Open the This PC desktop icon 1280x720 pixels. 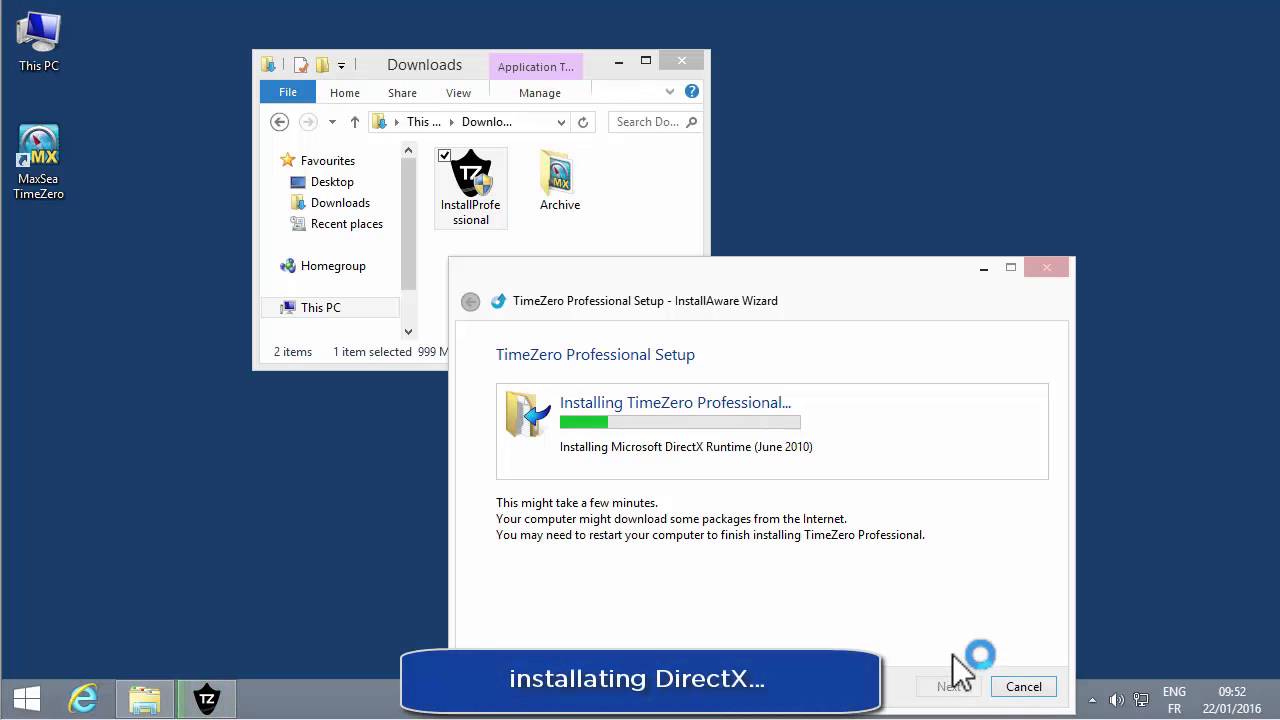pyautogui.click(x=39, y=42)
